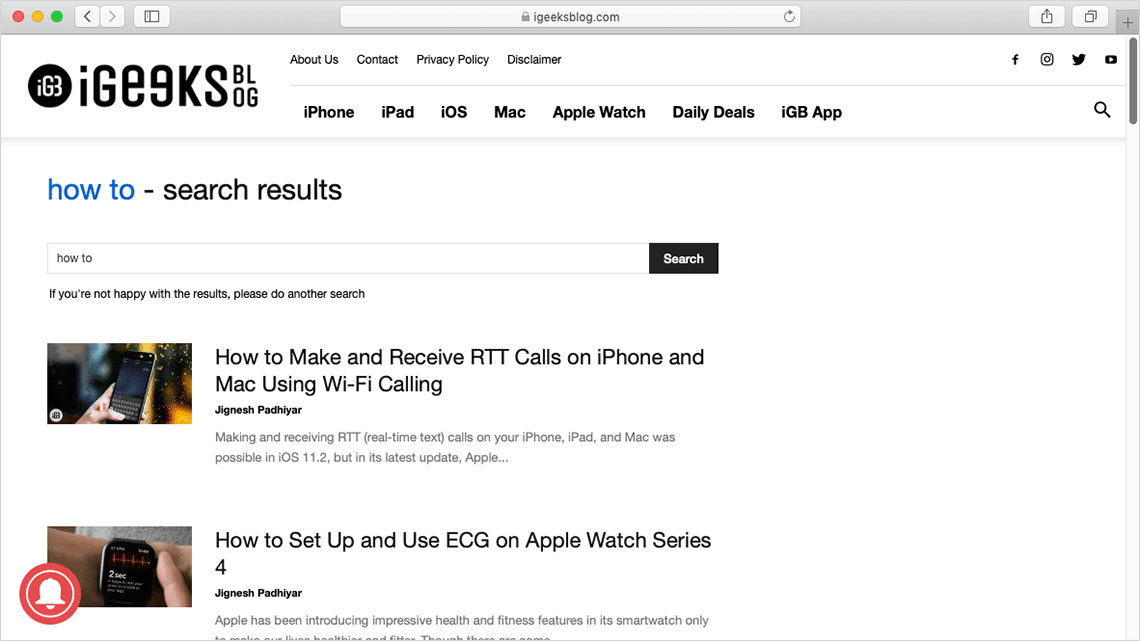Click the red notification bell icon

tap(49, 594)
